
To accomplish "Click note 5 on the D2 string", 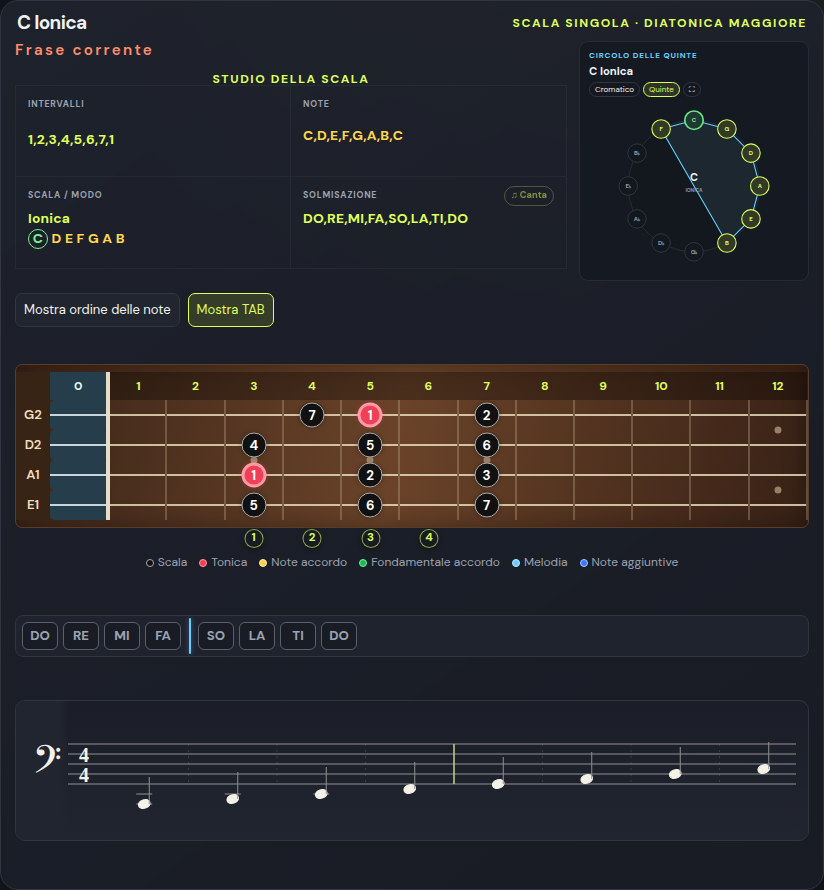I will pyautogui.click(x=370, y=445).
